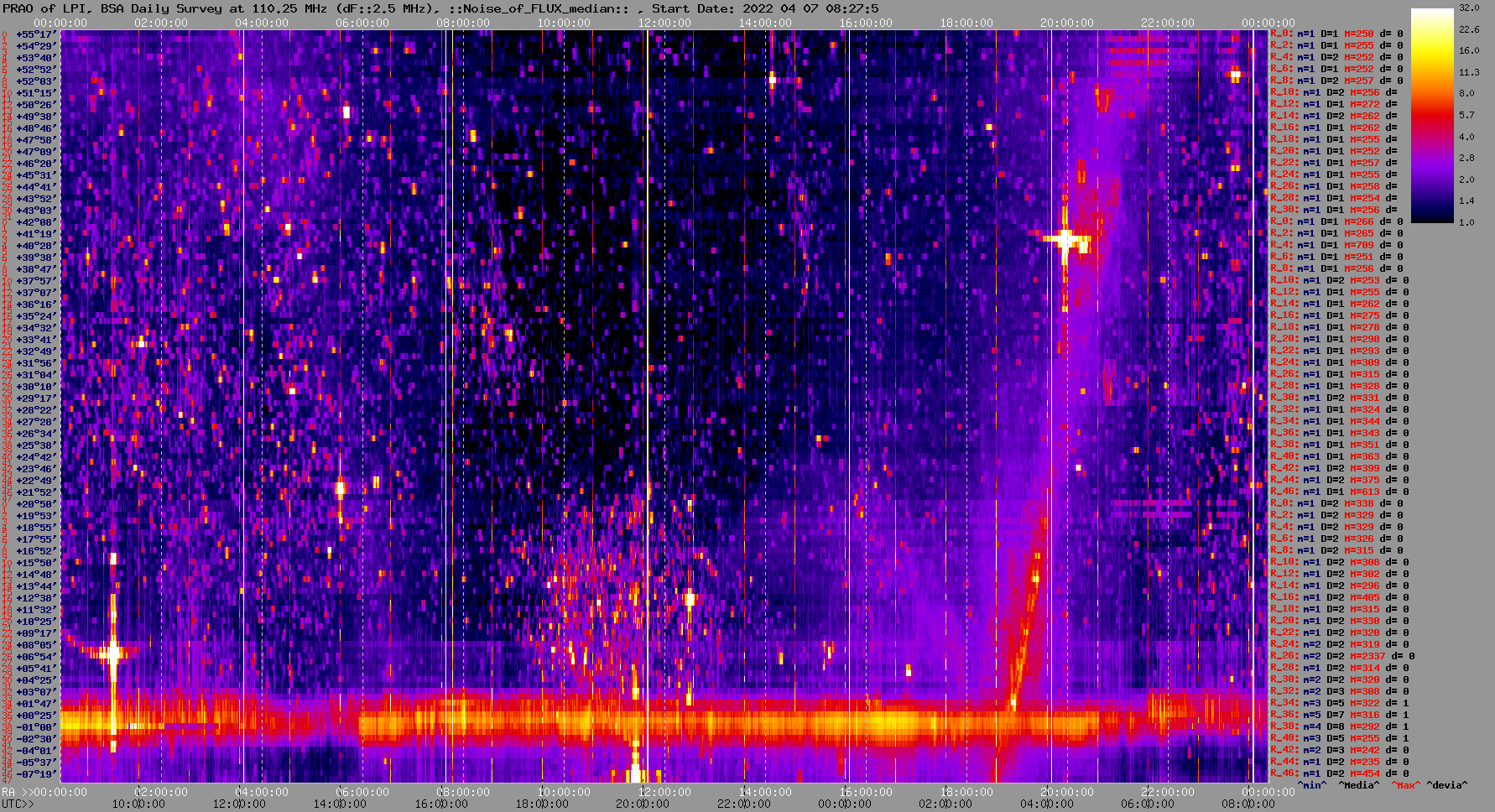Click the bright cross-shaped source near +40°28'
1495x812 pixels.
1065,240
